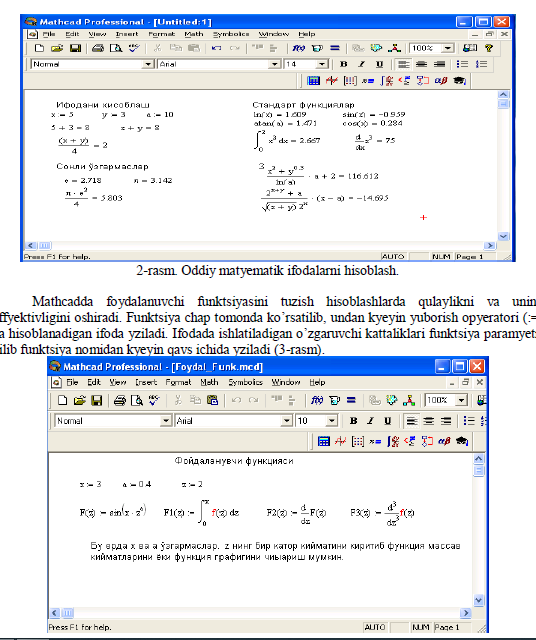Image resolution: width=536 pixels, height=640 pixels.
Task: Open Help menu in Foydal_Funk window
Action: (x=317, y=382)
